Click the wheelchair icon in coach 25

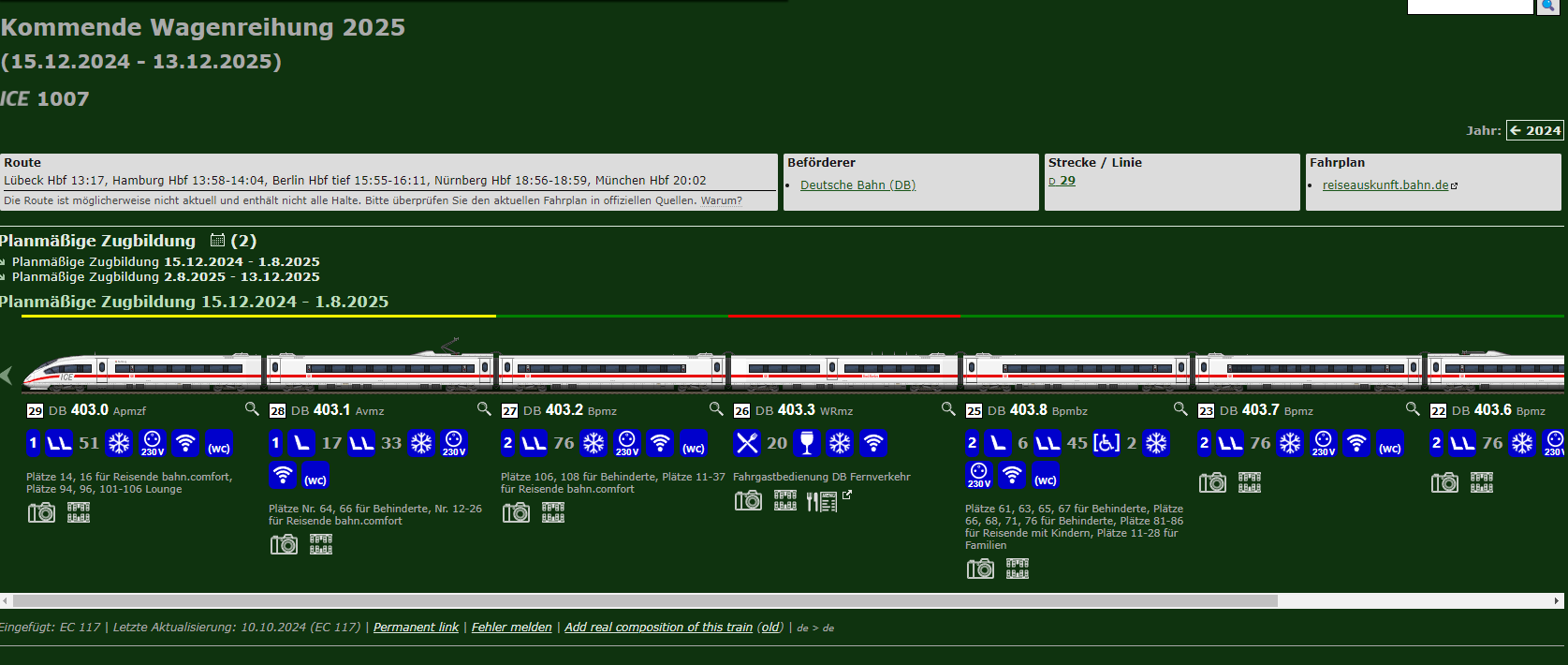[x=1106, y=443]
